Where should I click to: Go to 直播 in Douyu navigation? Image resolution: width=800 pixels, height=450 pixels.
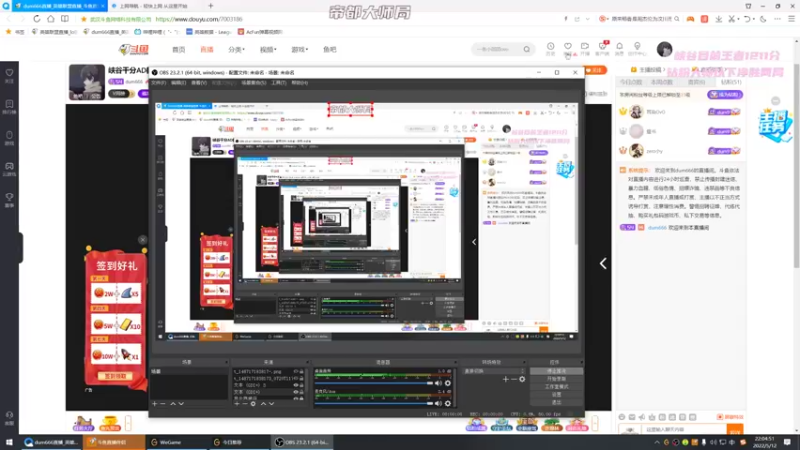point(207,49)
